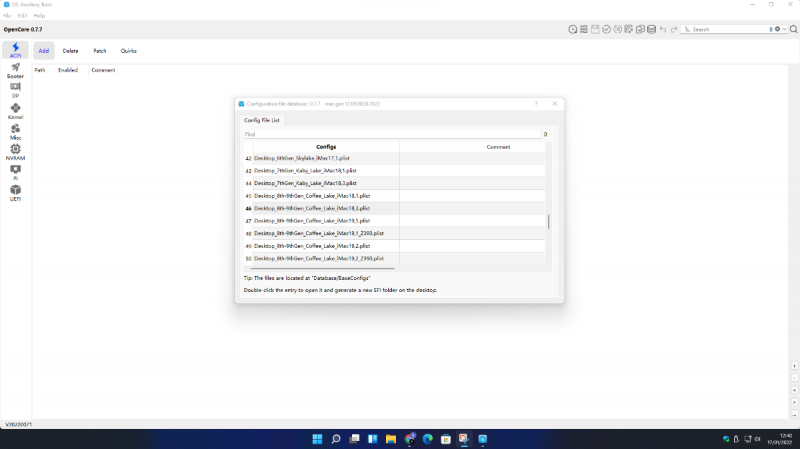Select the Config File List tab
This screenshot has width=800, height=449.
point(262,120)
